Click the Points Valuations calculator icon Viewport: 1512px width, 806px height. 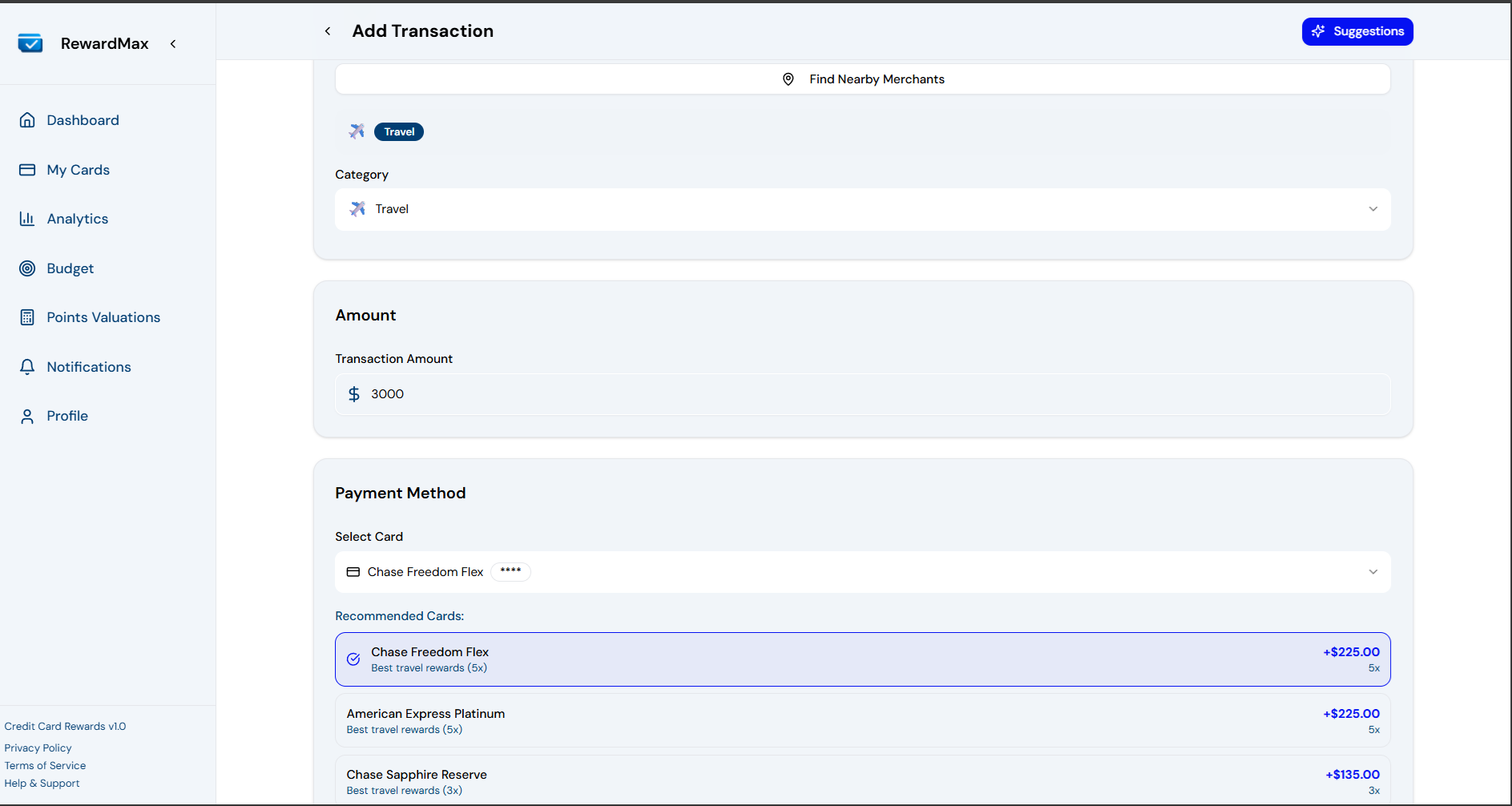(x=27, y=317)
